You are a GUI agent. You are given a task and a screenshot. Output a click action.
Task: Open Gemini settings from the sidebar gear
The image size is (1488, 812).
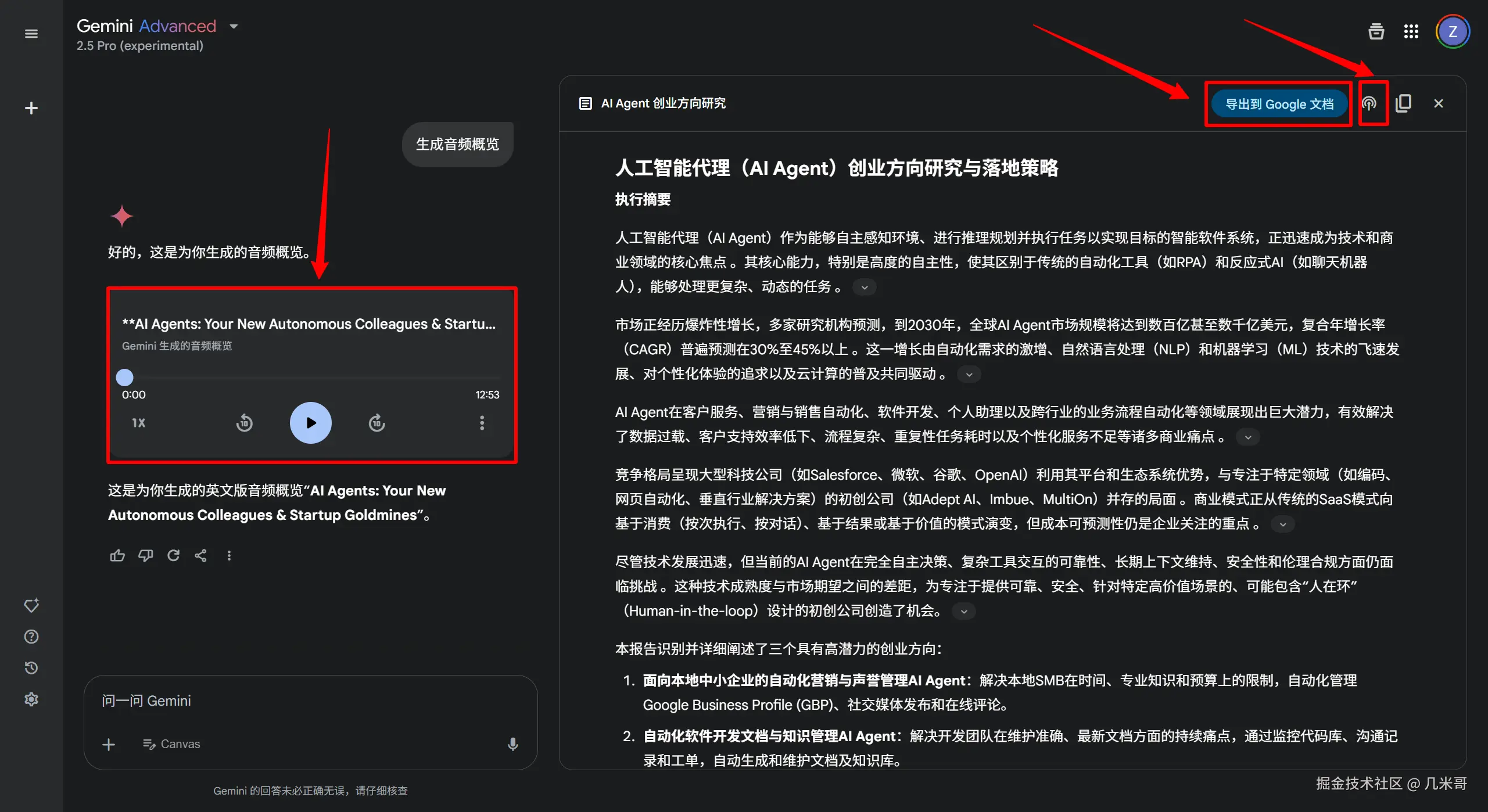pyautogui.click(x=31, y=699)
